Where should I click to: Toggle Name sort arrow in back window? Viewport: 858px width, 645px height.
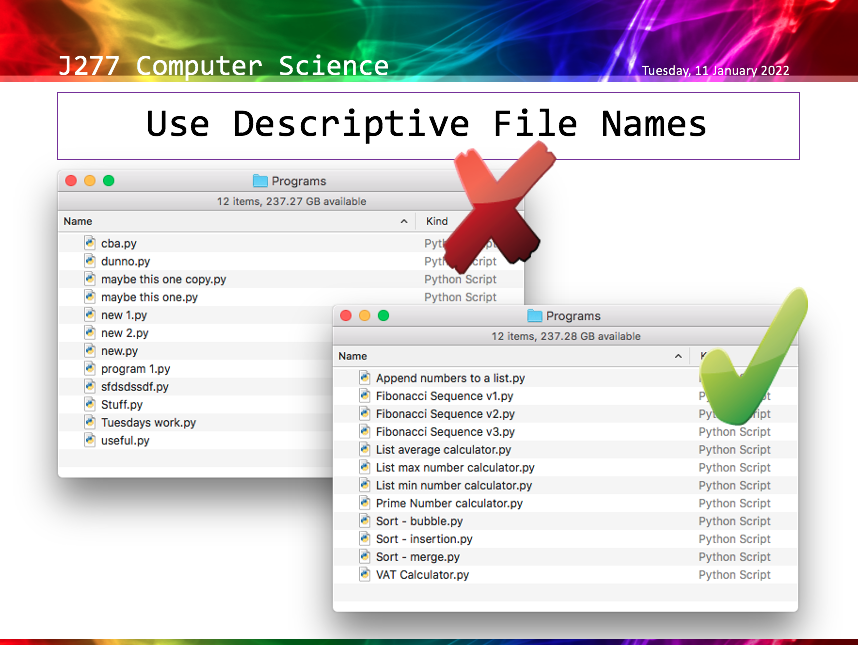click(x=404, y=221)
